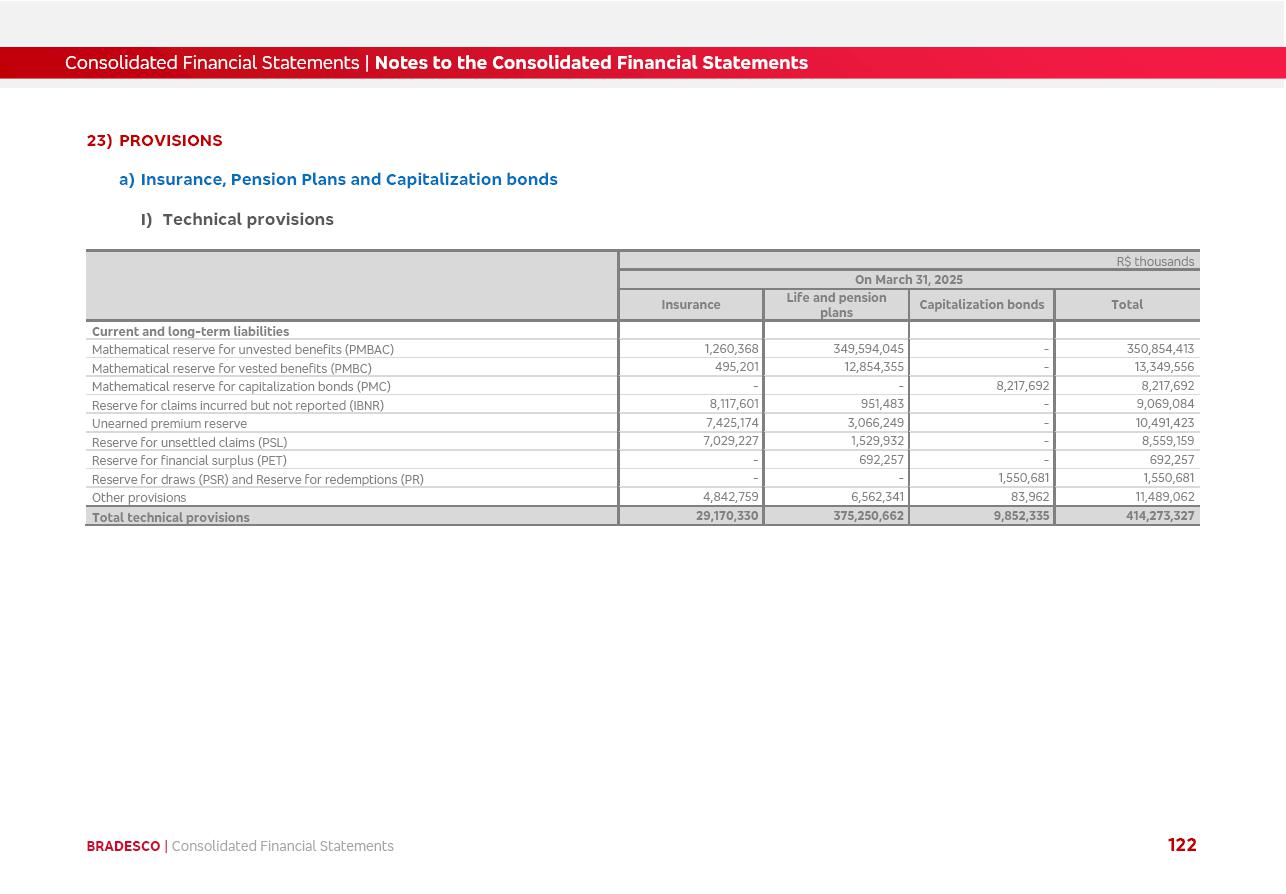
Task: Click the Insurance total cell 29,170,330
Action: click(726, 516)
